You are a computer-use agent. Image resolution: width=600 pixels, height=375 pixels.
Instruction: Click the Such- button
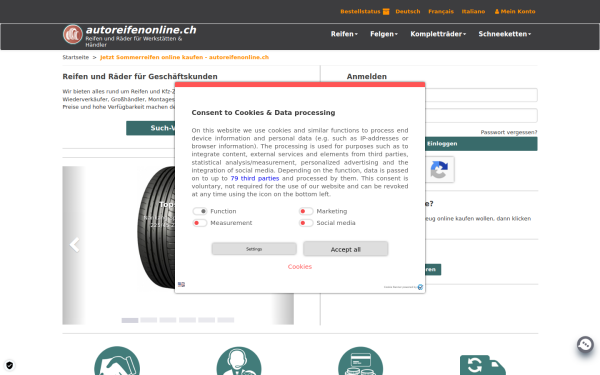(151, 128)
